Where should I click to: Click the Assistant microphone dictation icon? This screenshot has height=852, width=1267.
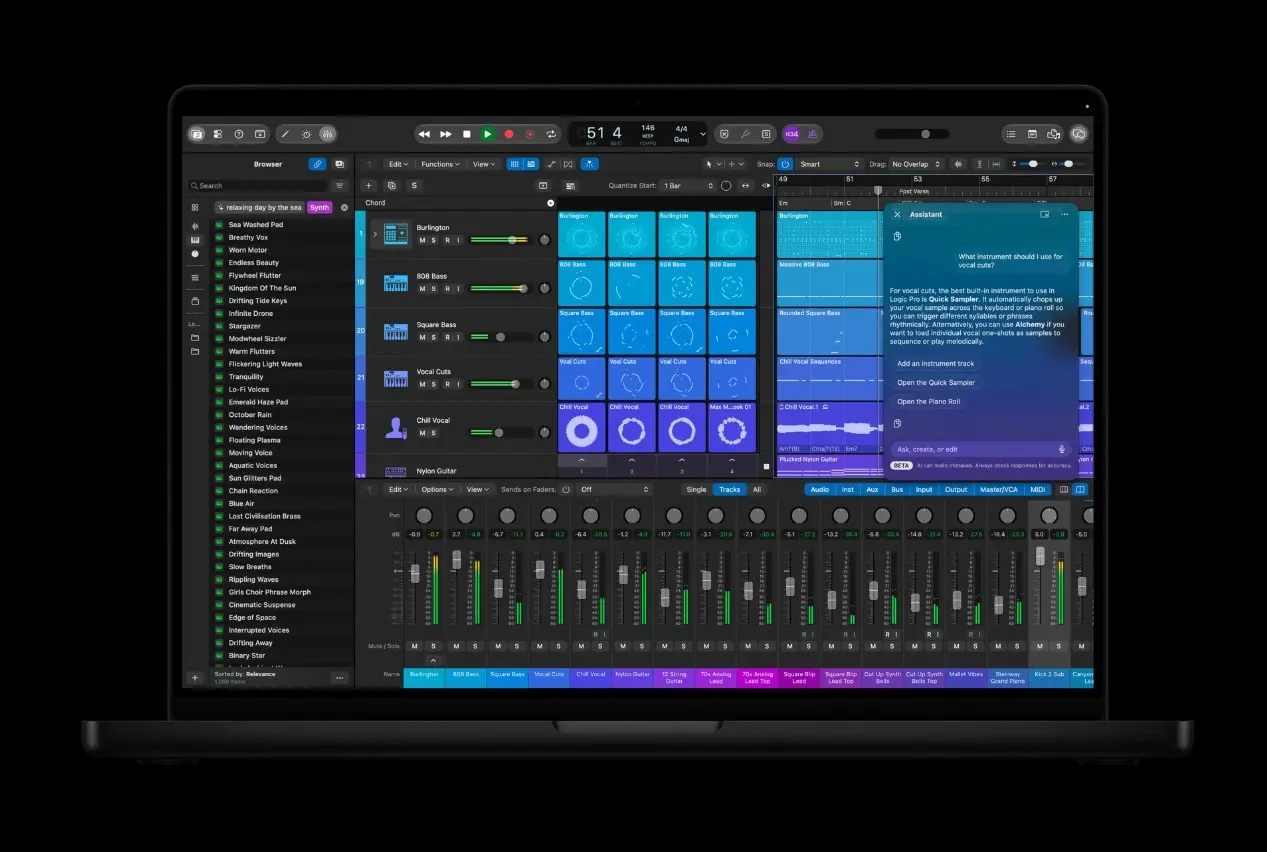(x=1062, y=449)
